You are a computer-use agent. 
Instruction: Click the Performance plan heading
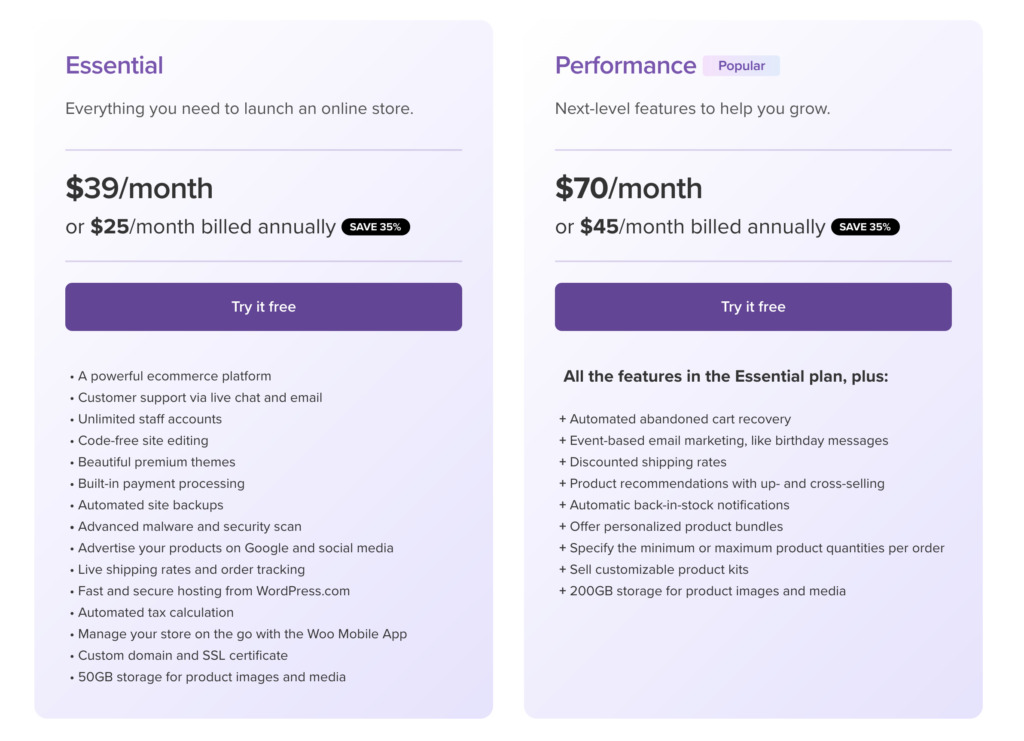point(626,65)
